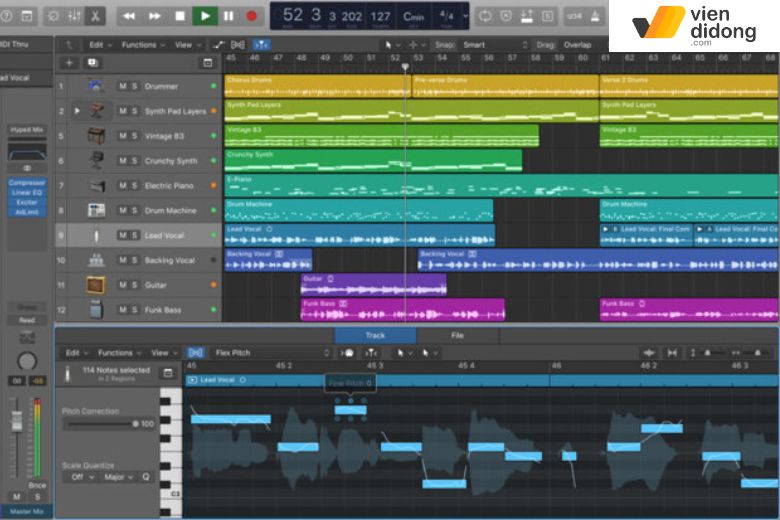Click the Linear EQ plugin slot
Viewport: 780px width, 520px height.
tap(27, 193)
